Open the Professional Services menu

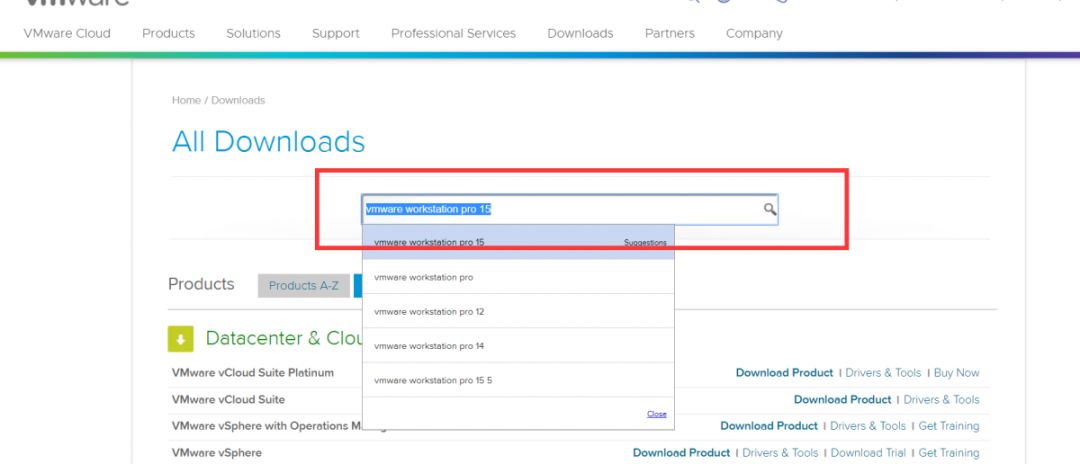[453, 33]
